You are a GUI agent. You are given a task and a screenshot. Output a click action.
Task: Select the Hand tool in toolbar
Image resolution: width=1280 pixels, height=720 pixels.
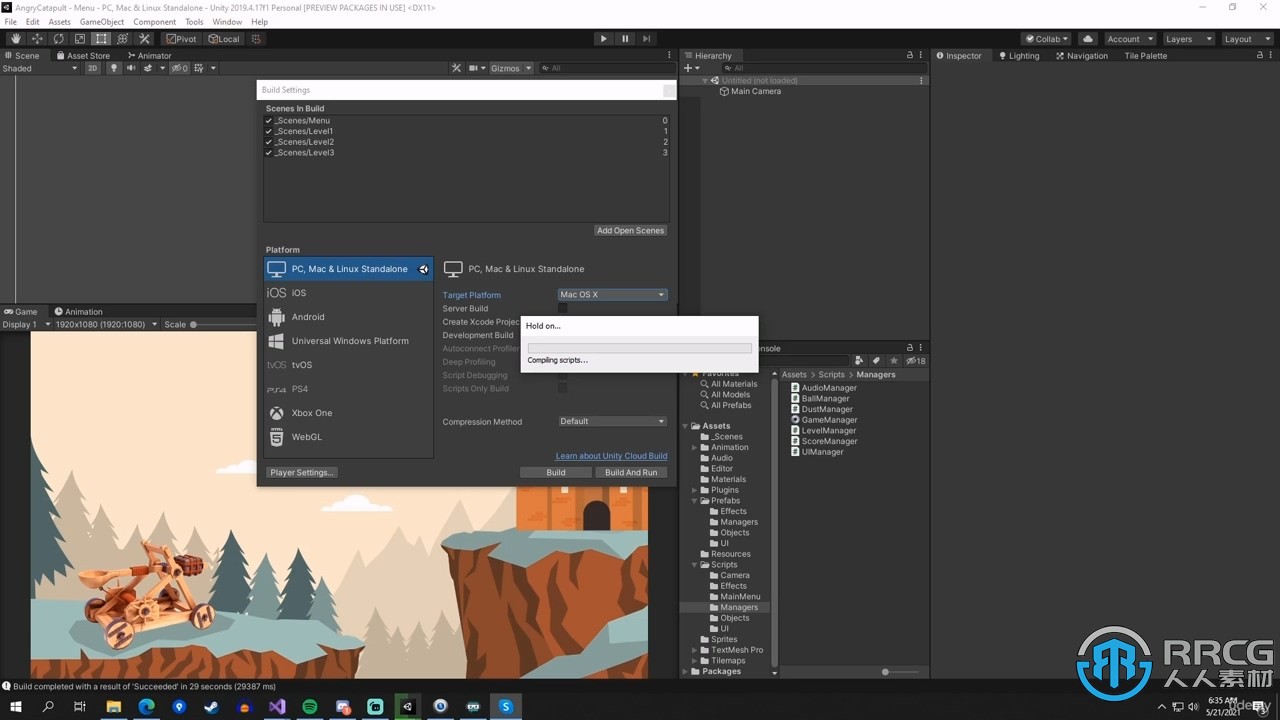pyautogui.click(x=16, y=39)
